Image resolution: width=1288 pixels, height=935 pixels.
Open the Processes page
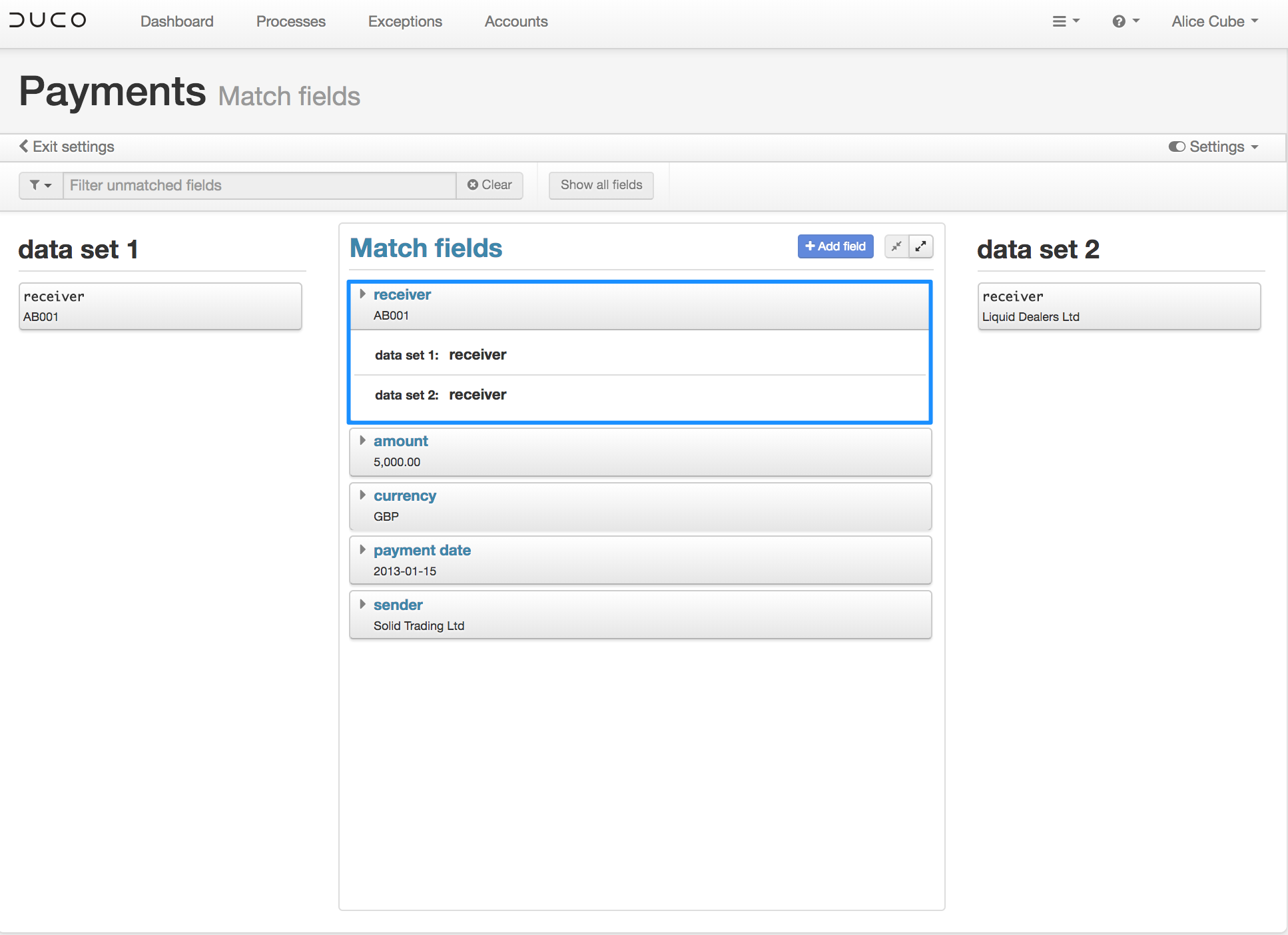tap(291, 21)
